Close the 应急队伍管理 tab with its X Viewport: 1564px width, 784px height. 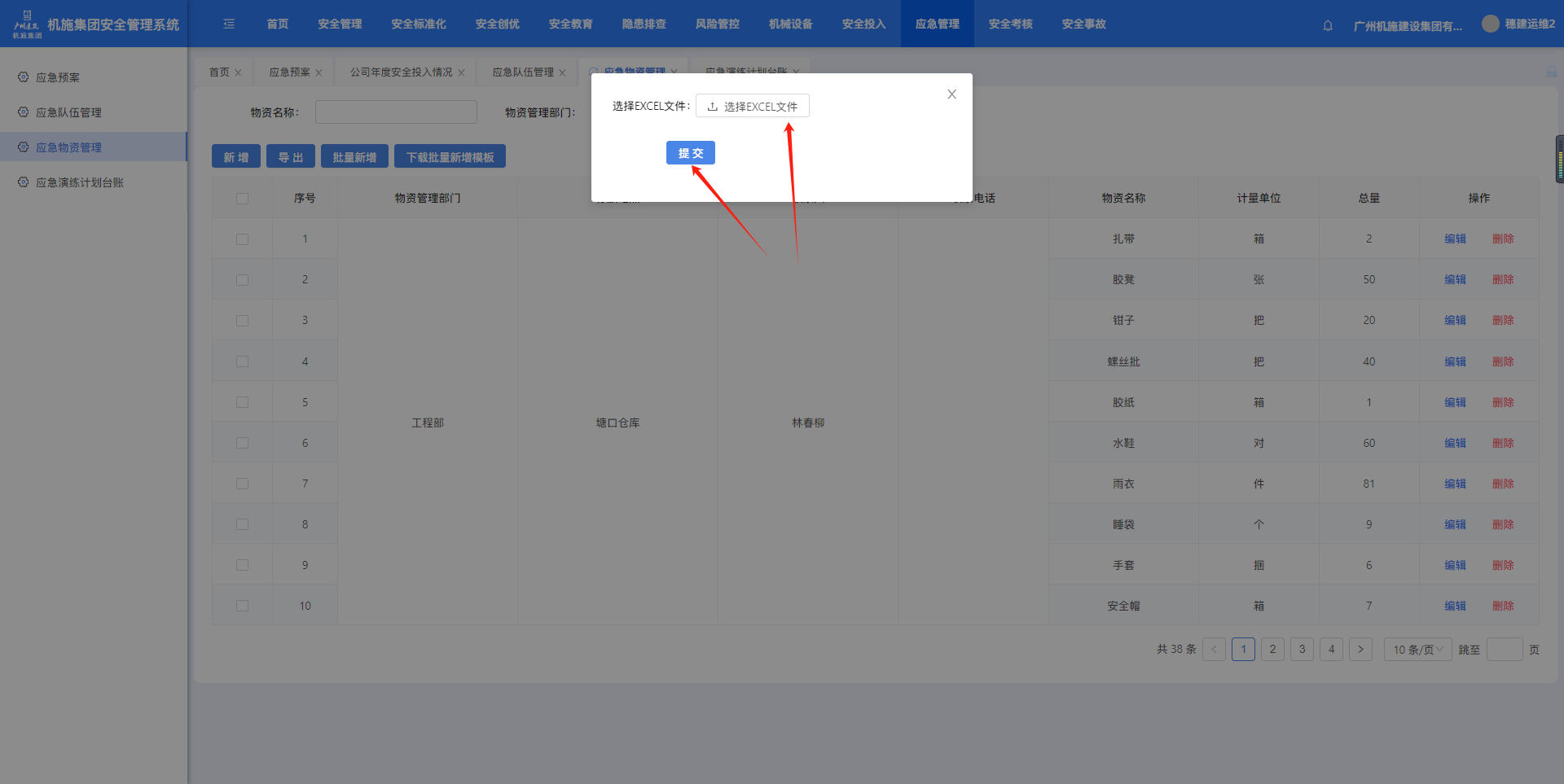pos(562,72)
